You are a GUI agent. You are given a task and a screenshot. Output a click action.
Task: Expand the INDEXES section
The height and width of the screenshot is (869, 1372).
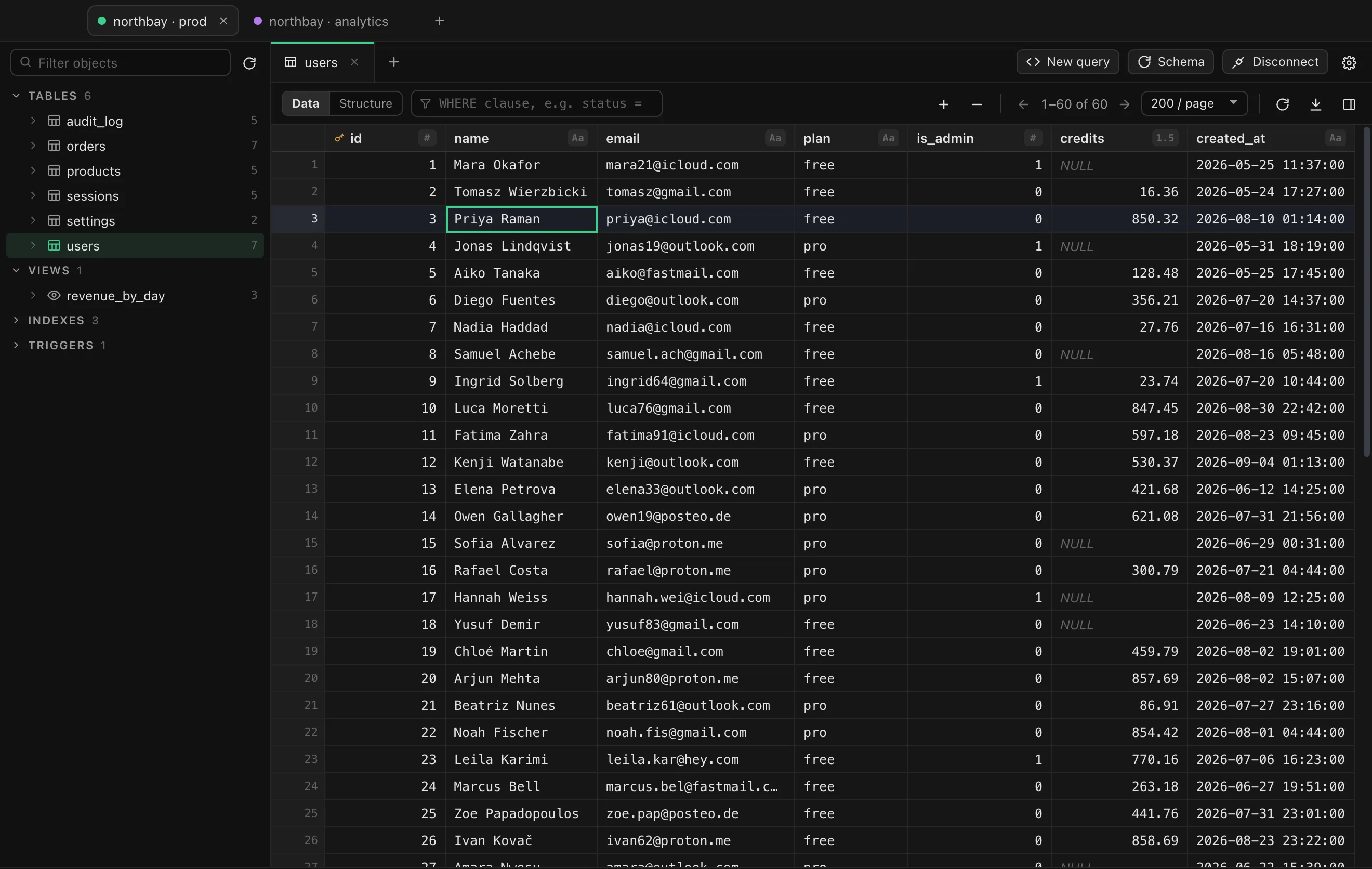tap(17, 320)
